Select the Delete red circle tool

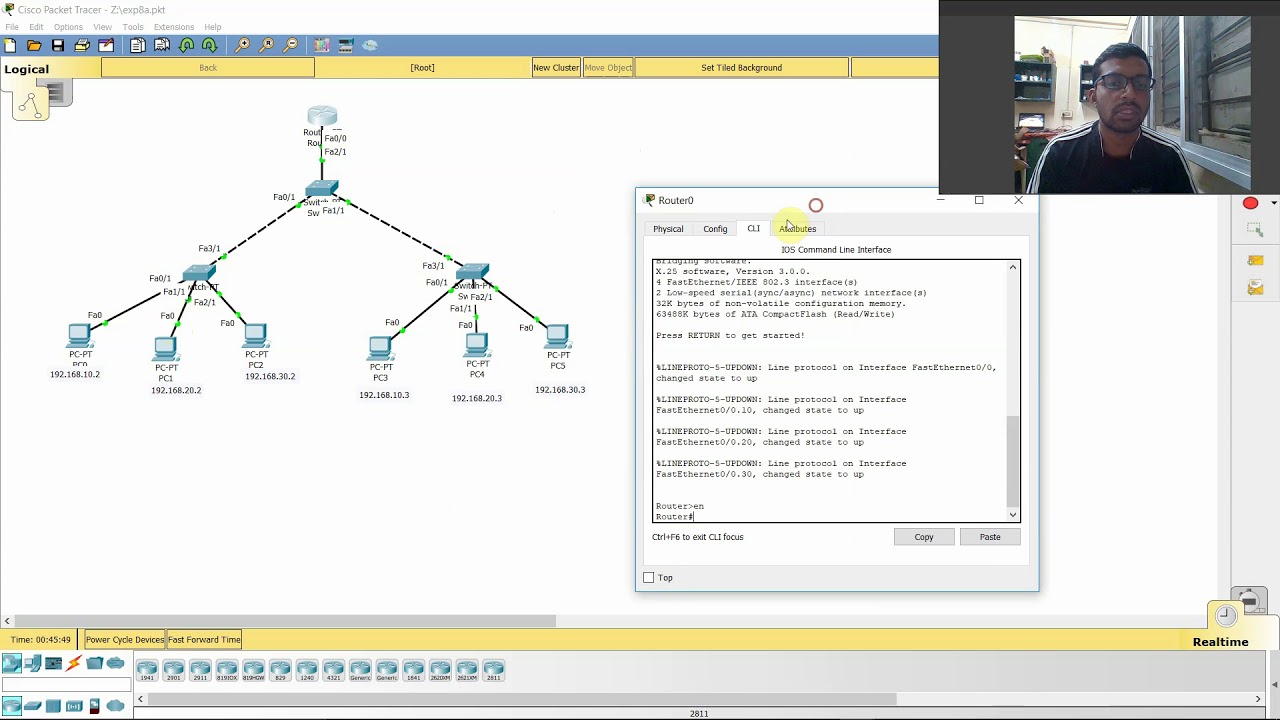coord(1250,203)
